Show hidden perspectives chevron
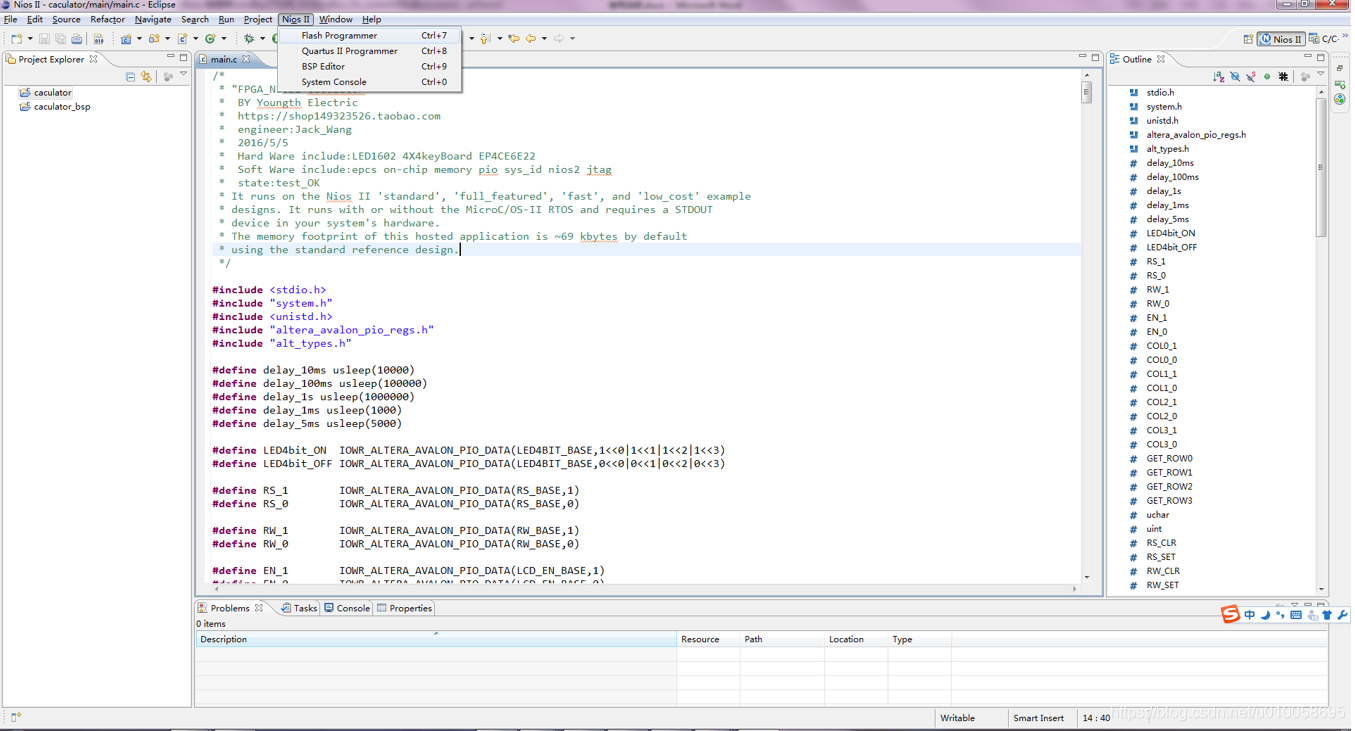The height and width of the screenshot is (731, 1355). [x=1346, y=37]
